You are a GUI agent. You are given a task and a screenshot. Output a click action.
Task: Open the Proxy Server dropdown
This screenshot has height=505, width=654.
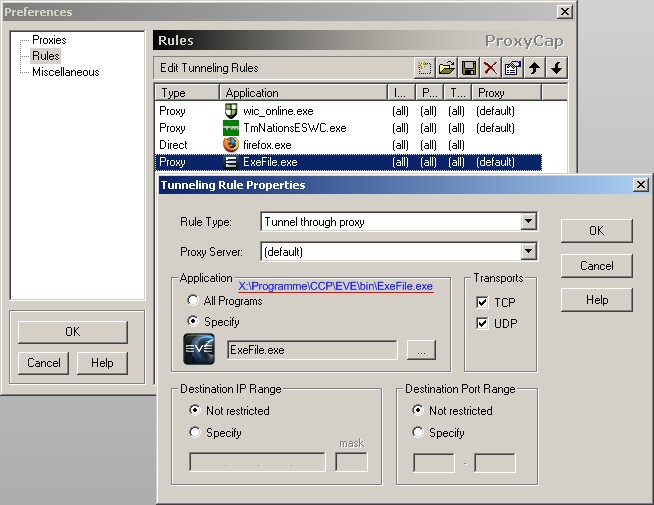(528, 251)
